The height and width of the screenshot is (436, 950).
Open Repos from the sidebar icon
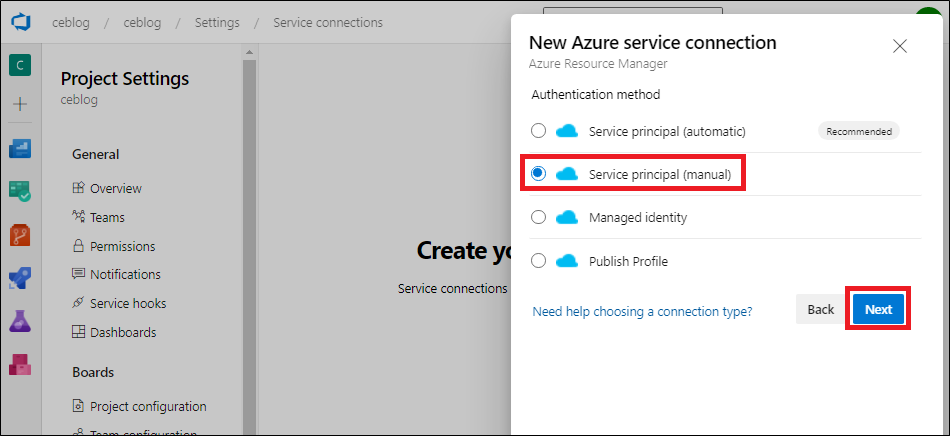tap(20, 234)
